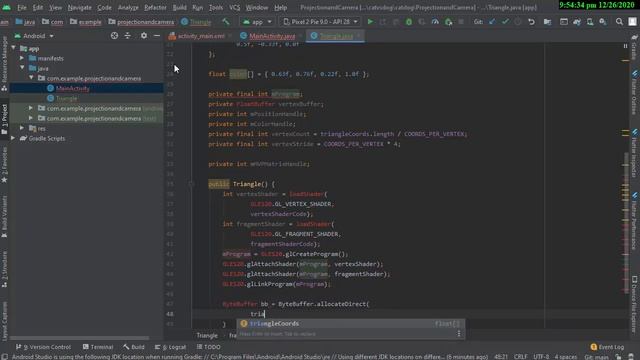Screen dimensions: 640x360
Task: Open the Version Control tool window
Action: [43, 347]
